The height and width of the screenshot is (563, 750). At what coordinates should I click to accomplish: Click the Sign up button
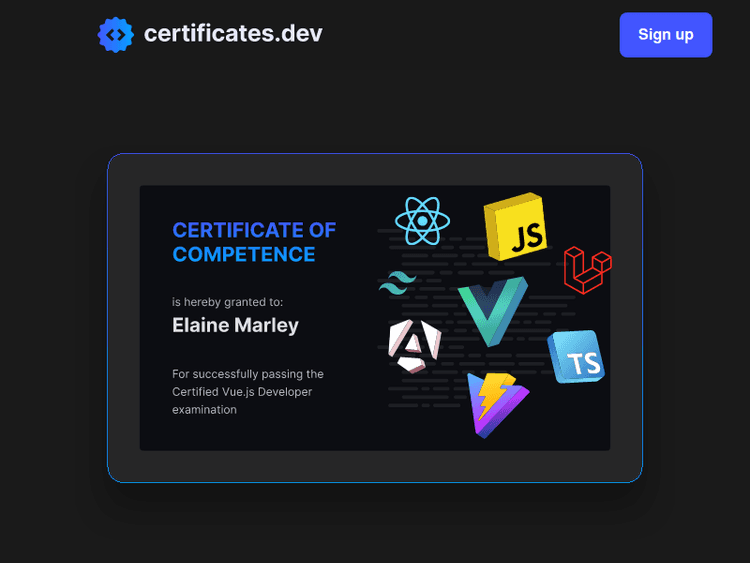click(x=665, y=35)
